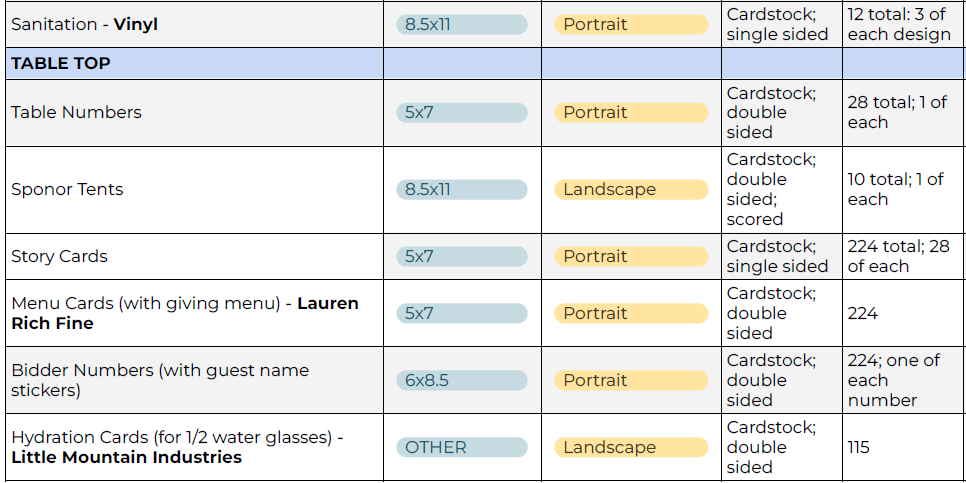Viewport: 966px width, 483px height.
Task: Open the 8.5x11 size dropdown for Sanitation row
Action: click(461, 24)
